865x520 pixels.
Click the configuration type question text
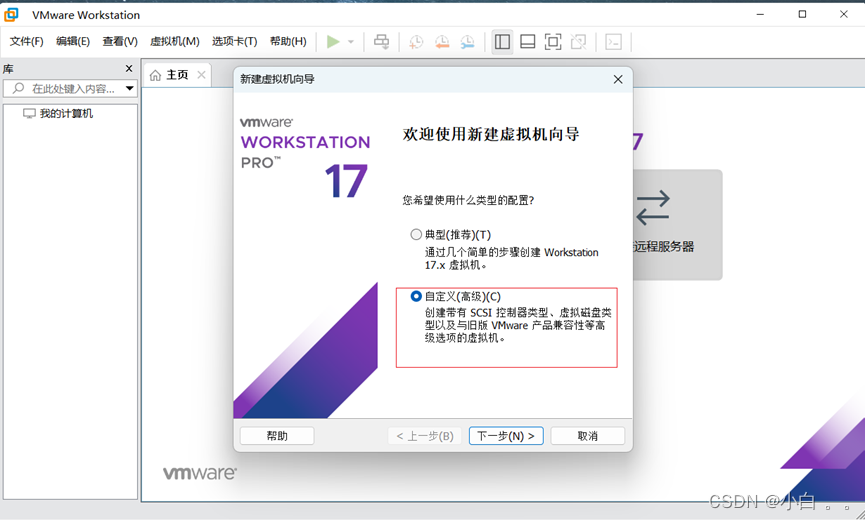[x=468, y=200]
